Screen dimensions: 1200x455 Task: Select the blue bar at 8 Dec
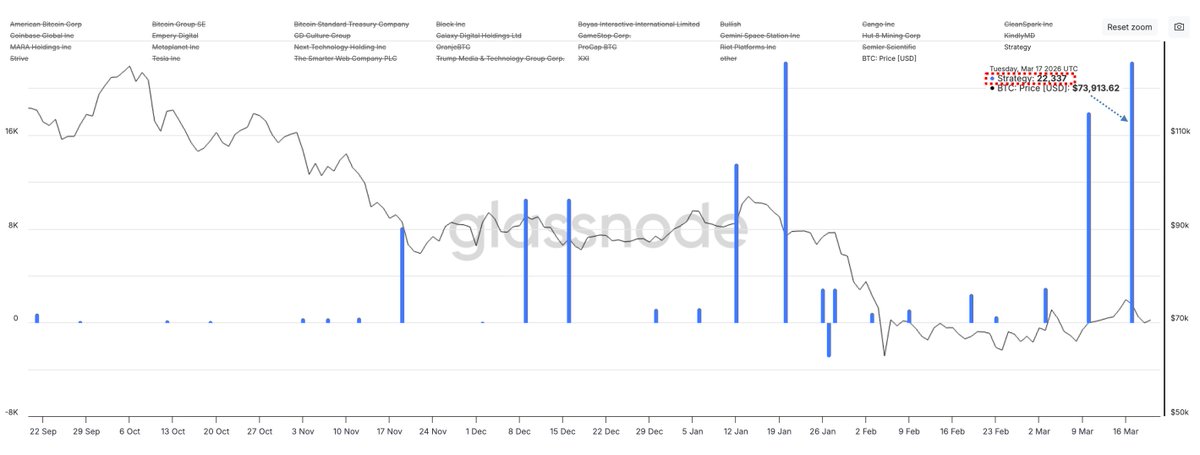click(x=525, y=261)
